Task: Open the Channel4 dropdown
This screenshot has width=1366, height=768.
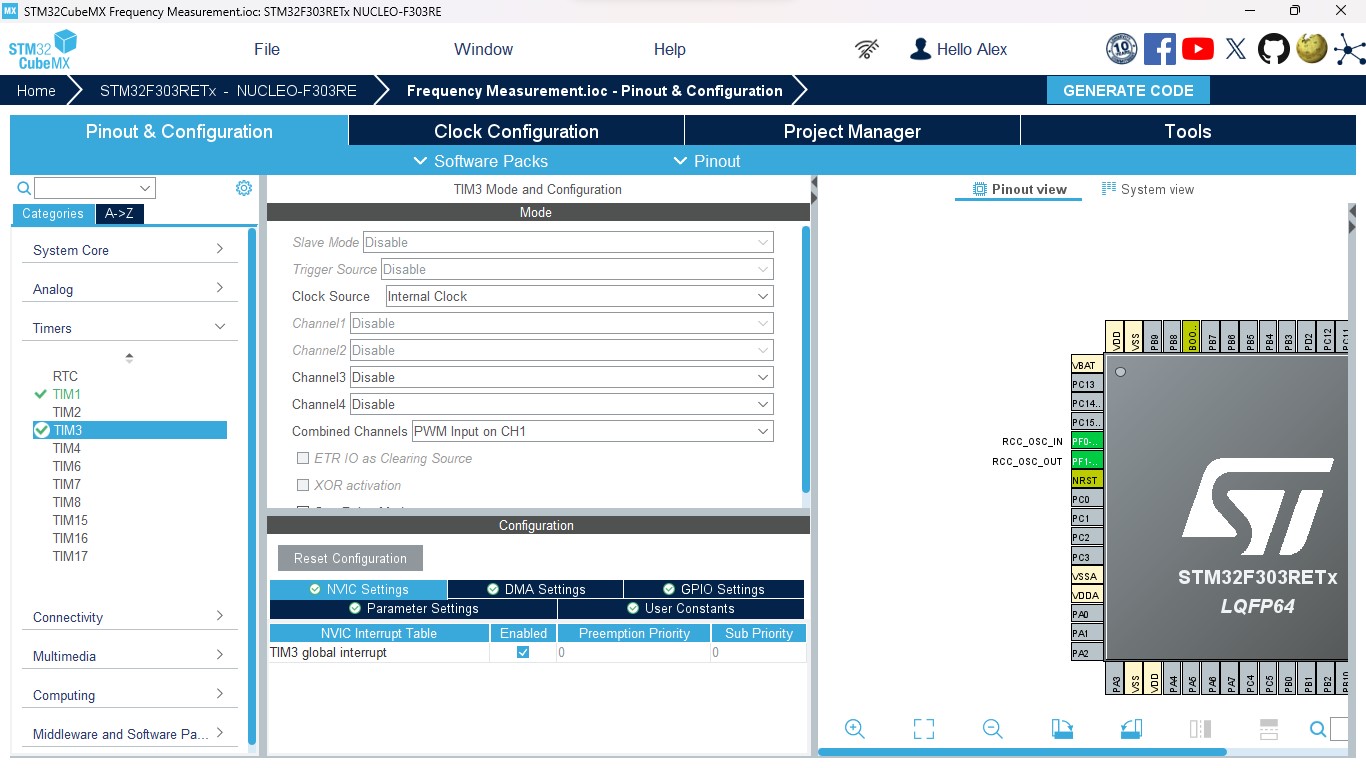Action: (x=561, y=404)
